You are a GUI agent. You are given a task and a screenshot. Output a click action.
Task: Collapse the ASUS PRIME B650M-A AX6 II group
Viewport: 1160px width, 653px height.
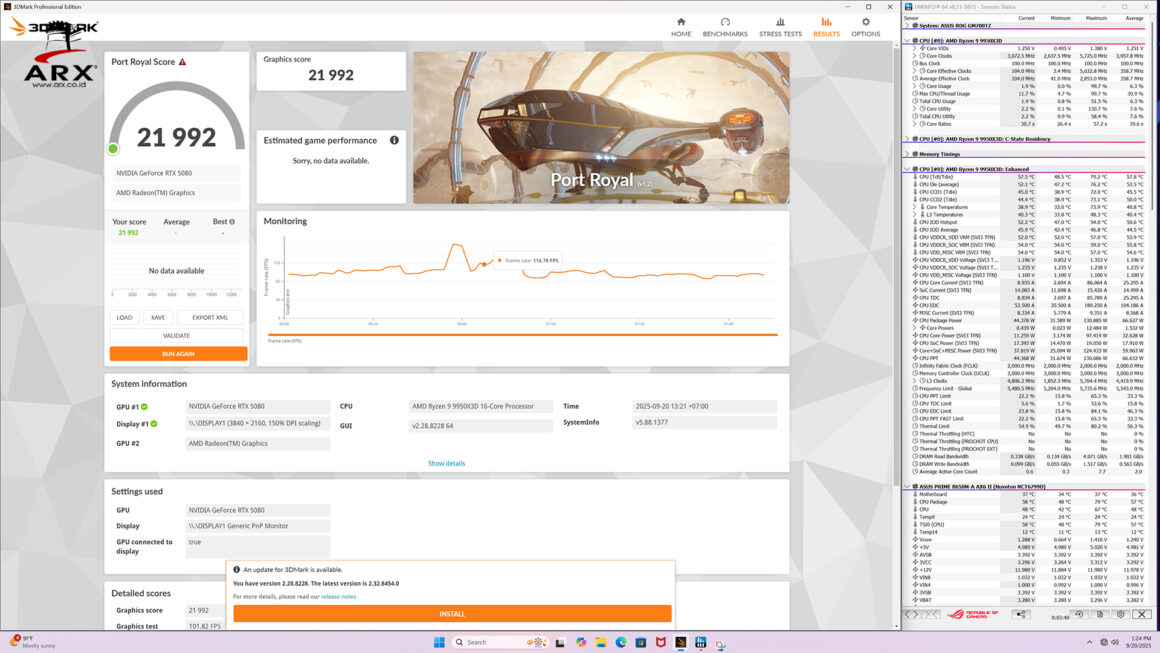pos(908,487)
